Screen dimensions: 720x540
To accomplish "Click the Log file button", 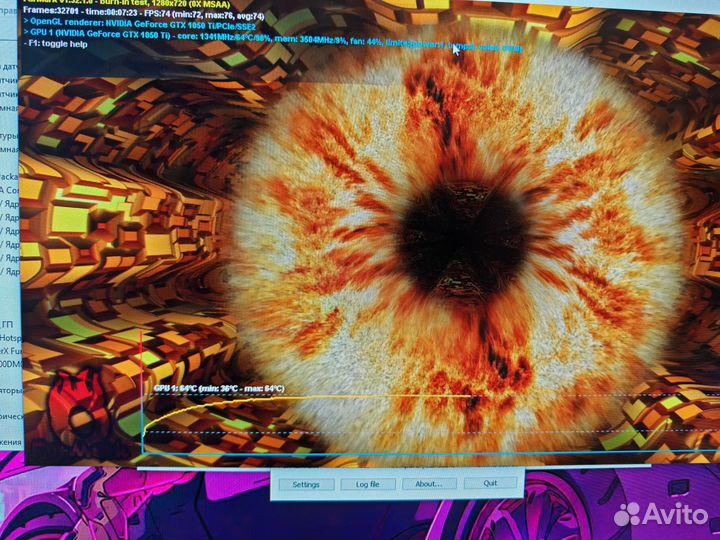I will [x=367, y=484].
